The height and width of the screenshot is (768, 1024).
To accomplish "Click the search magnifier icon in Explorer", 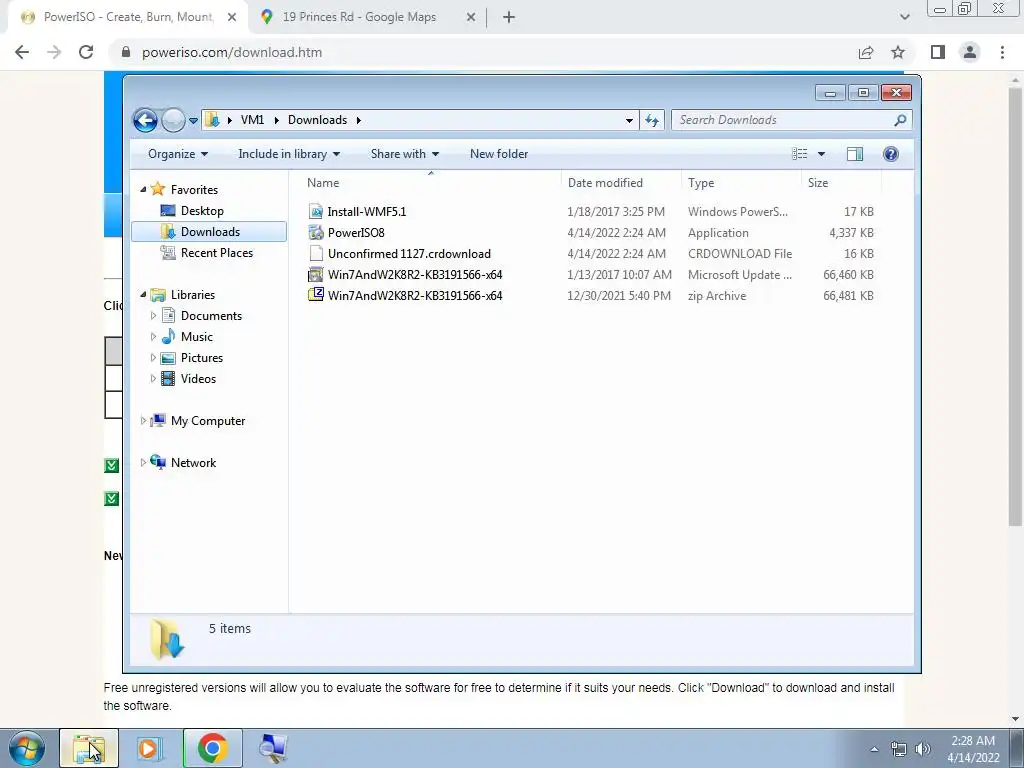I will coord(900,120).
